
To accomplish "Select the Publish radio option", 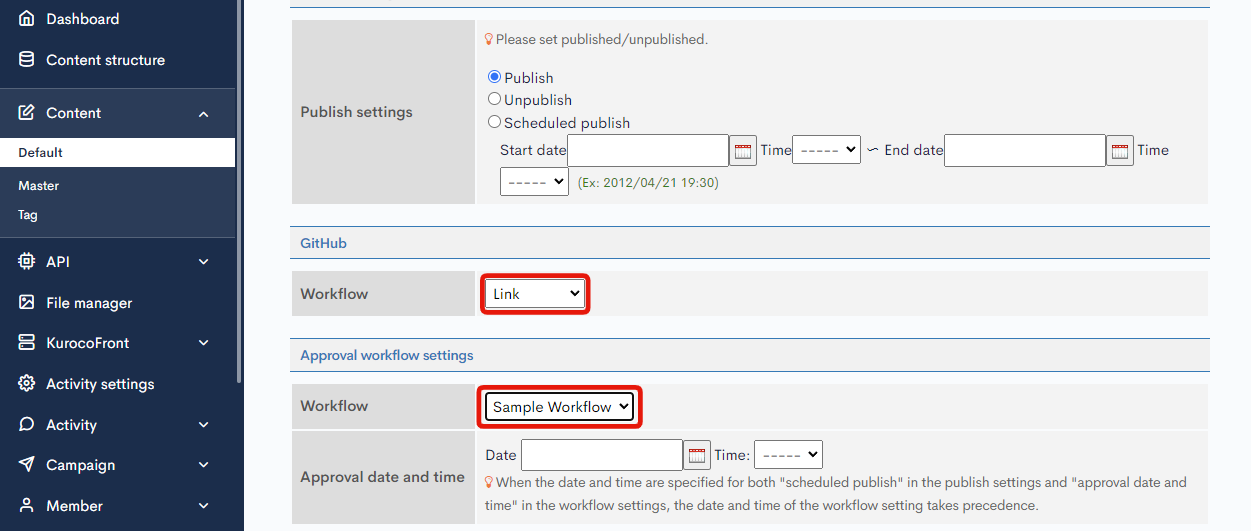I will (x=494, y=77).
